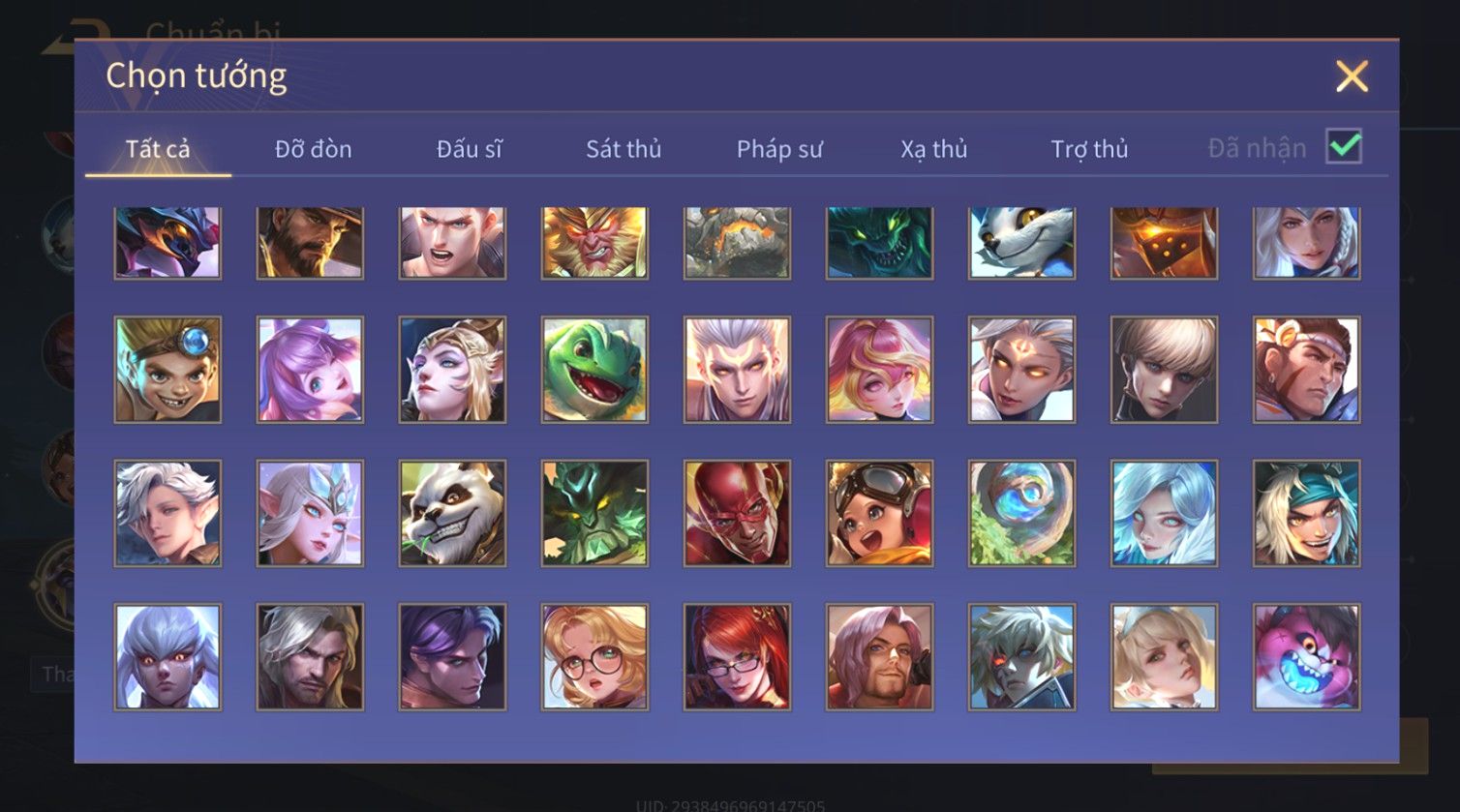Screen dimensions: 1460x812
Task: Select the goblin boy with blue gem headband
Action: coord(167,370)
